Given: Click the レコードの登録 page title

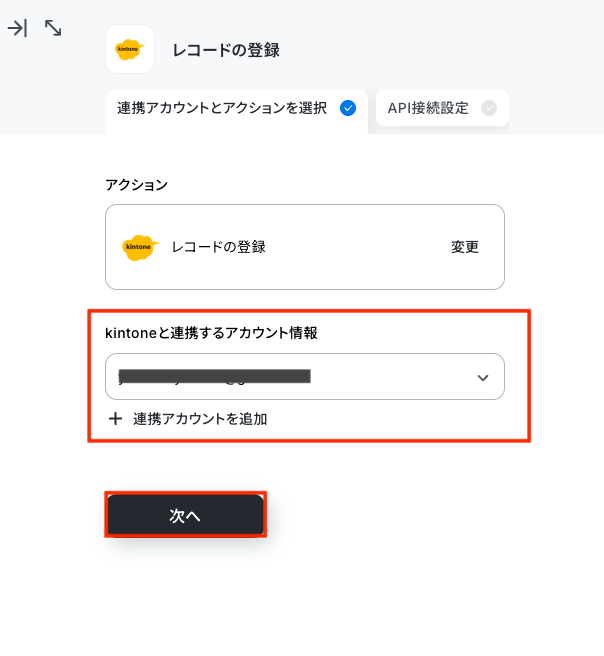Looking at the screenshot, I should 226,50.
